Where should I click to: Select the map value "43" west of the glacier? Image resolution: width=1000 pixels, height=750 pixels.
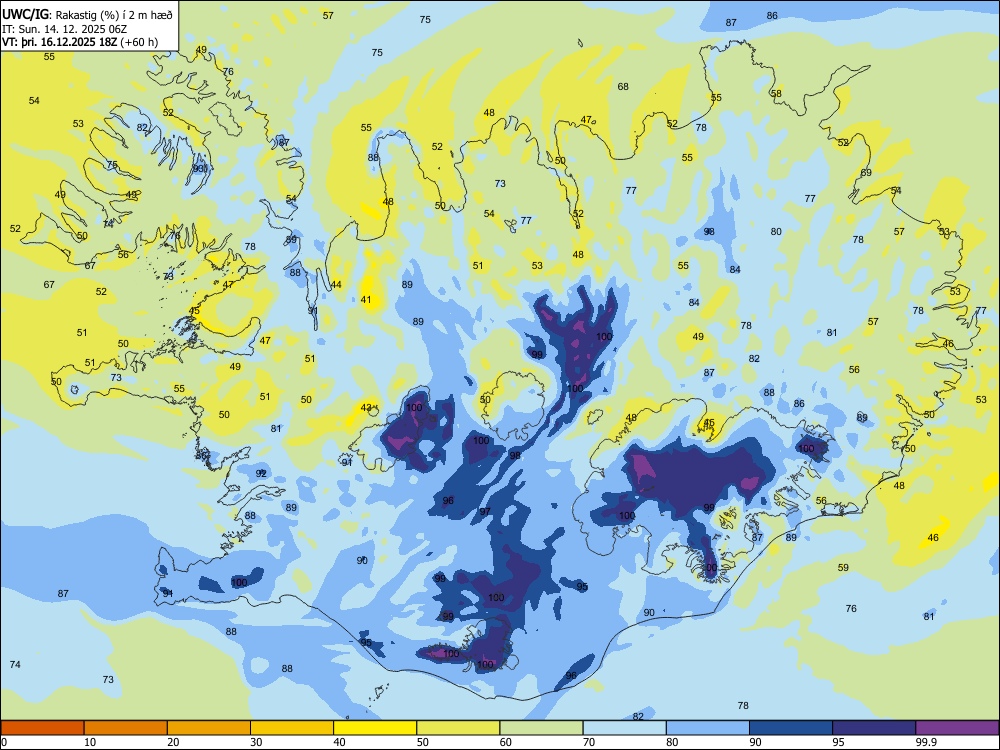tap(366, 408)
